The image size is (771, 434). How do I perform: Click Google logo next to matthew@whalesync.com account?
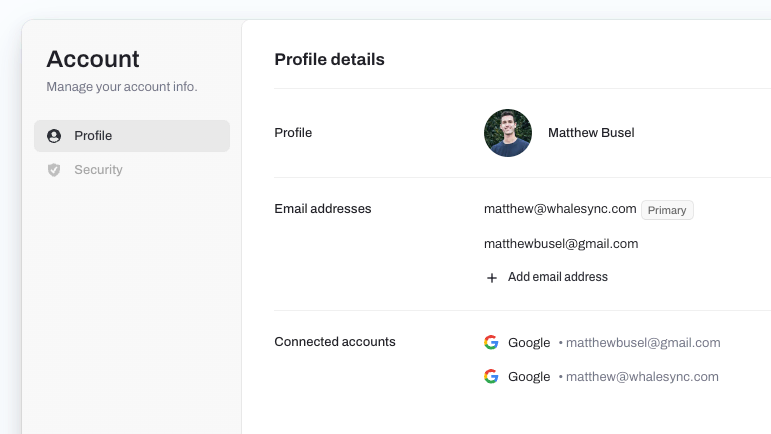point(491,376)
